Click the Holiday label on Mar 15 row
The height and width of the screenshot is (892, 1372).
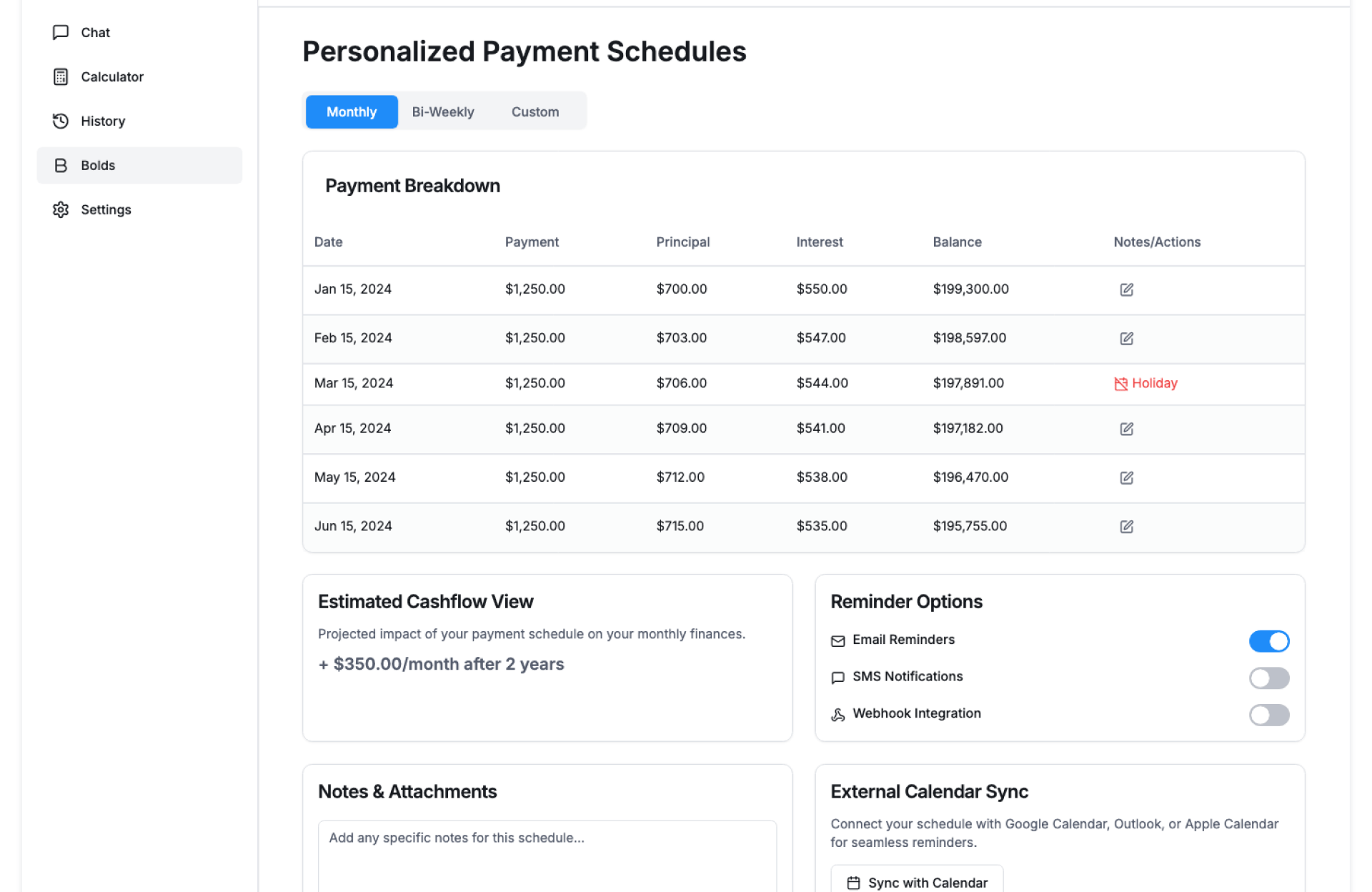[x=1154, y=383]
